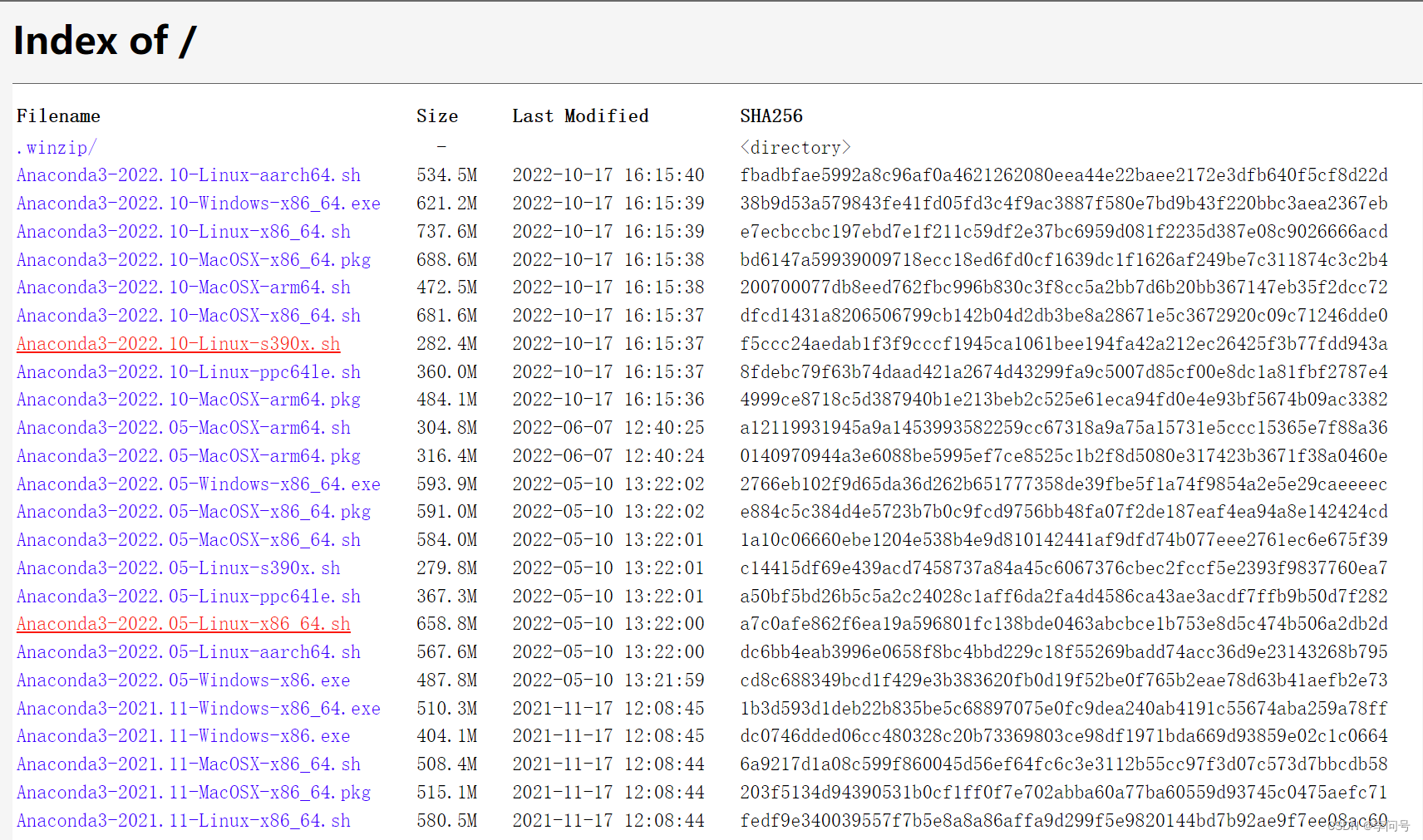Select Anaconda3-2022.10-MacOSX-arm64.sh file

click(x=184, y=287)
